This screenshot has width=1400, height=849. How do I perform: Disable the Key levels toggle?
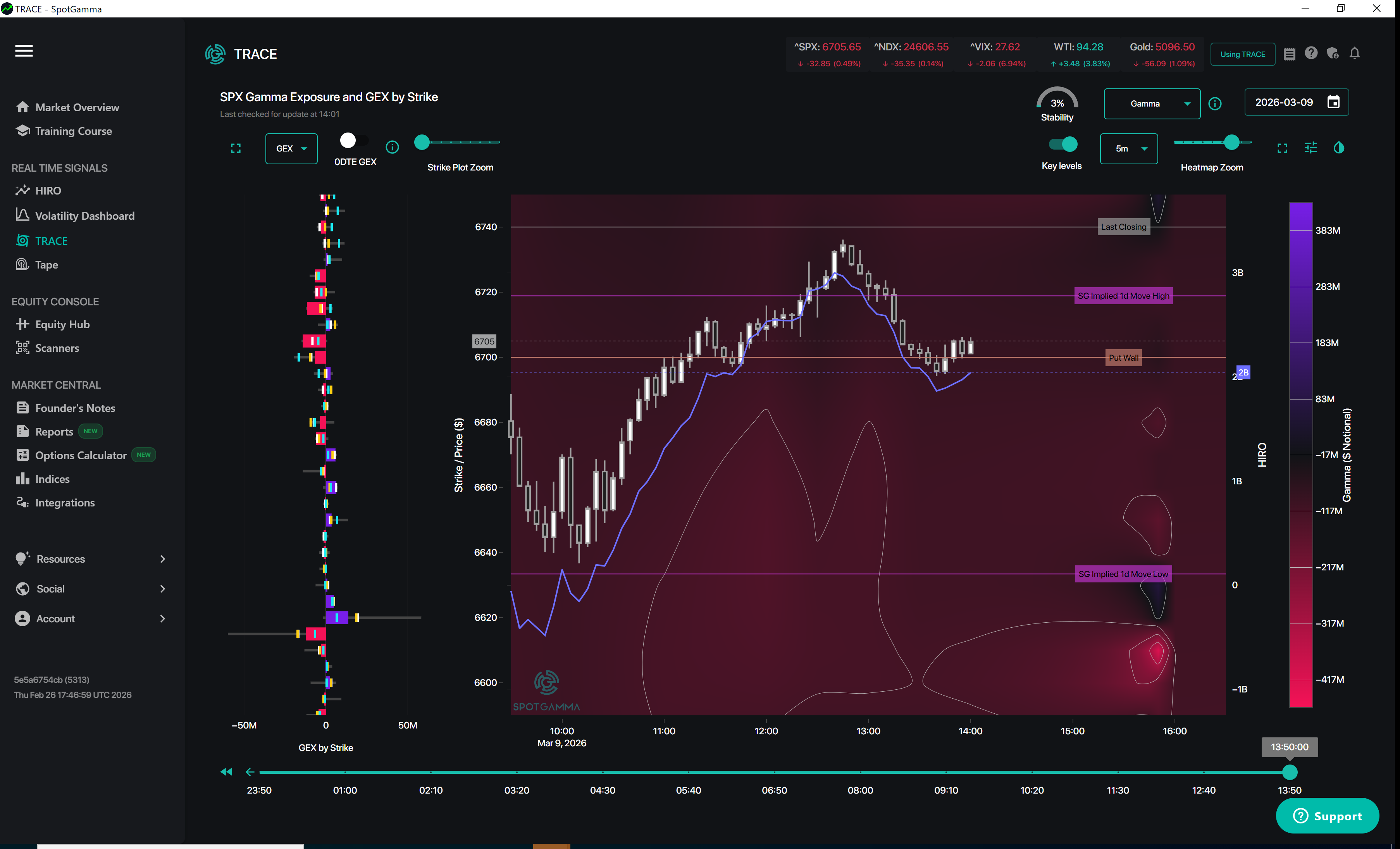[1063, 144]
